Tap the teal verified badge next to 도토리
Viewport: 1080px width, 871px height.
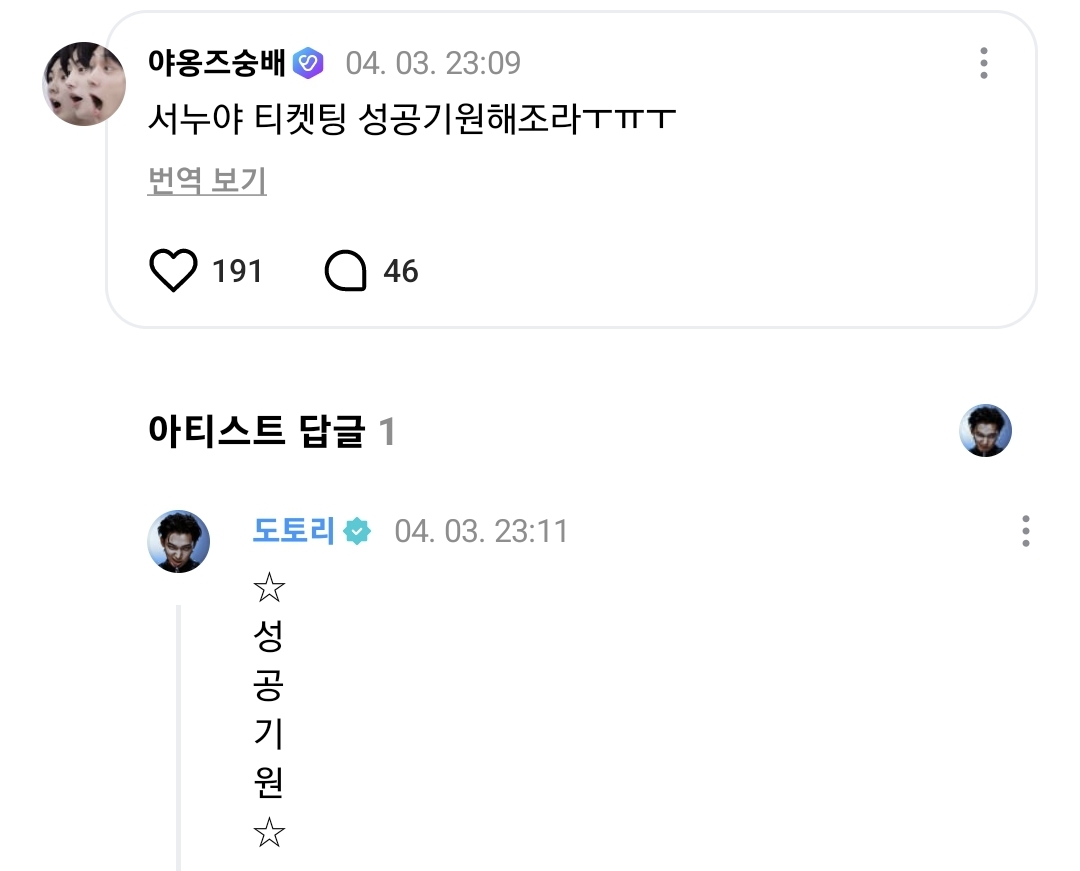pos(357,531)
